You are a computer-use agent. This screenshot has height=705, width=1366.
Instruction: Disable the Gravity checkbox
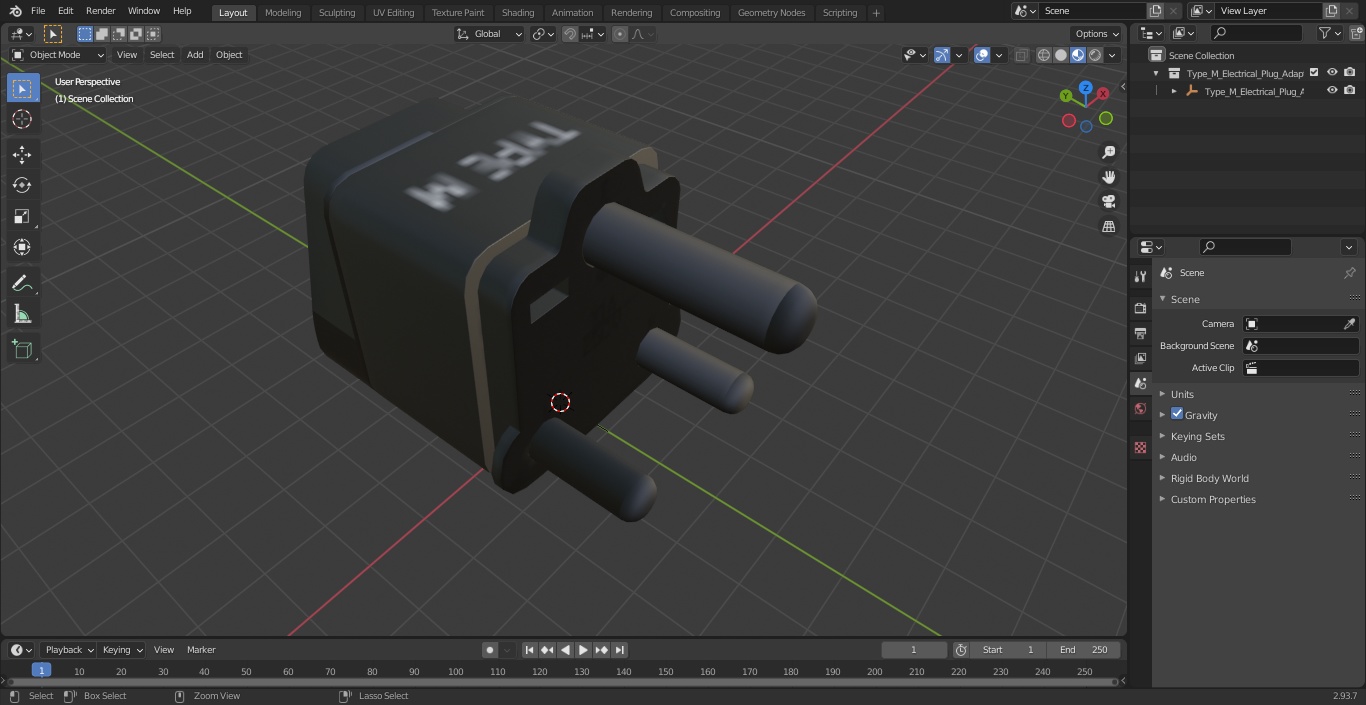tap(1177, 414)
